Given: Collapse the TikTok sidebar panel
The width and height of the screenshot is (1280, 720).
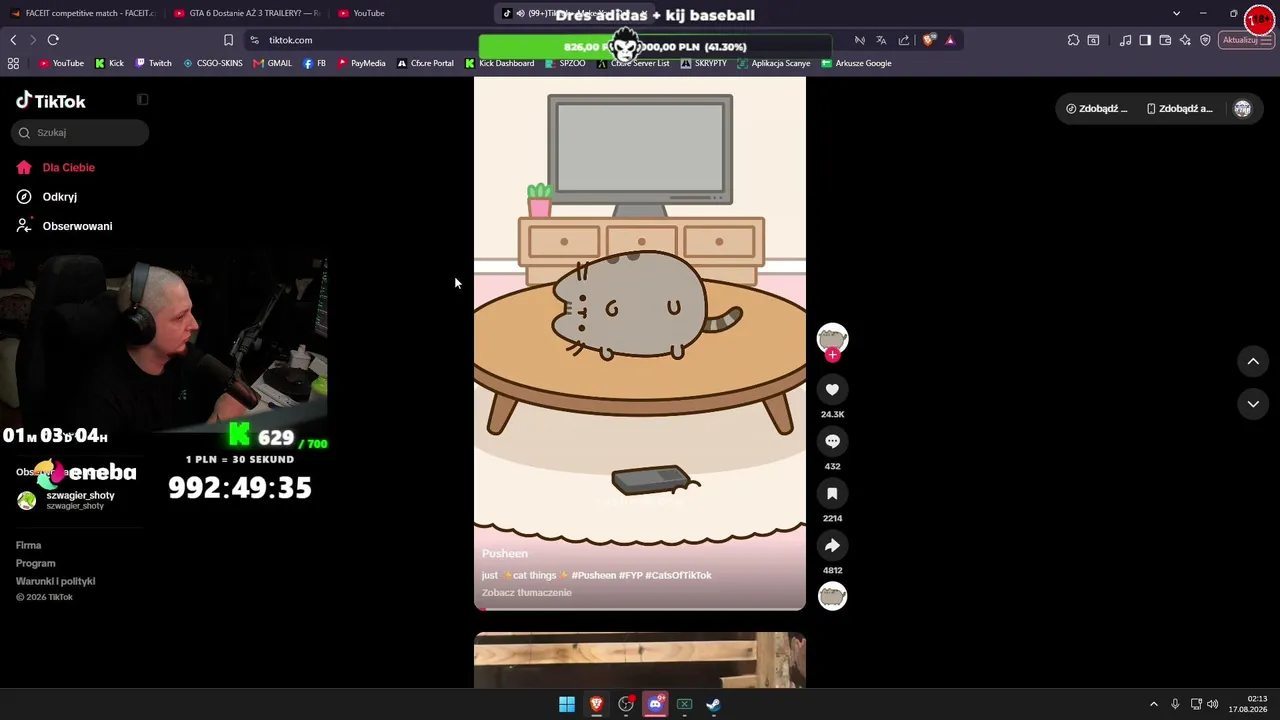Looking at the screenshot, I should coord(143,100).
